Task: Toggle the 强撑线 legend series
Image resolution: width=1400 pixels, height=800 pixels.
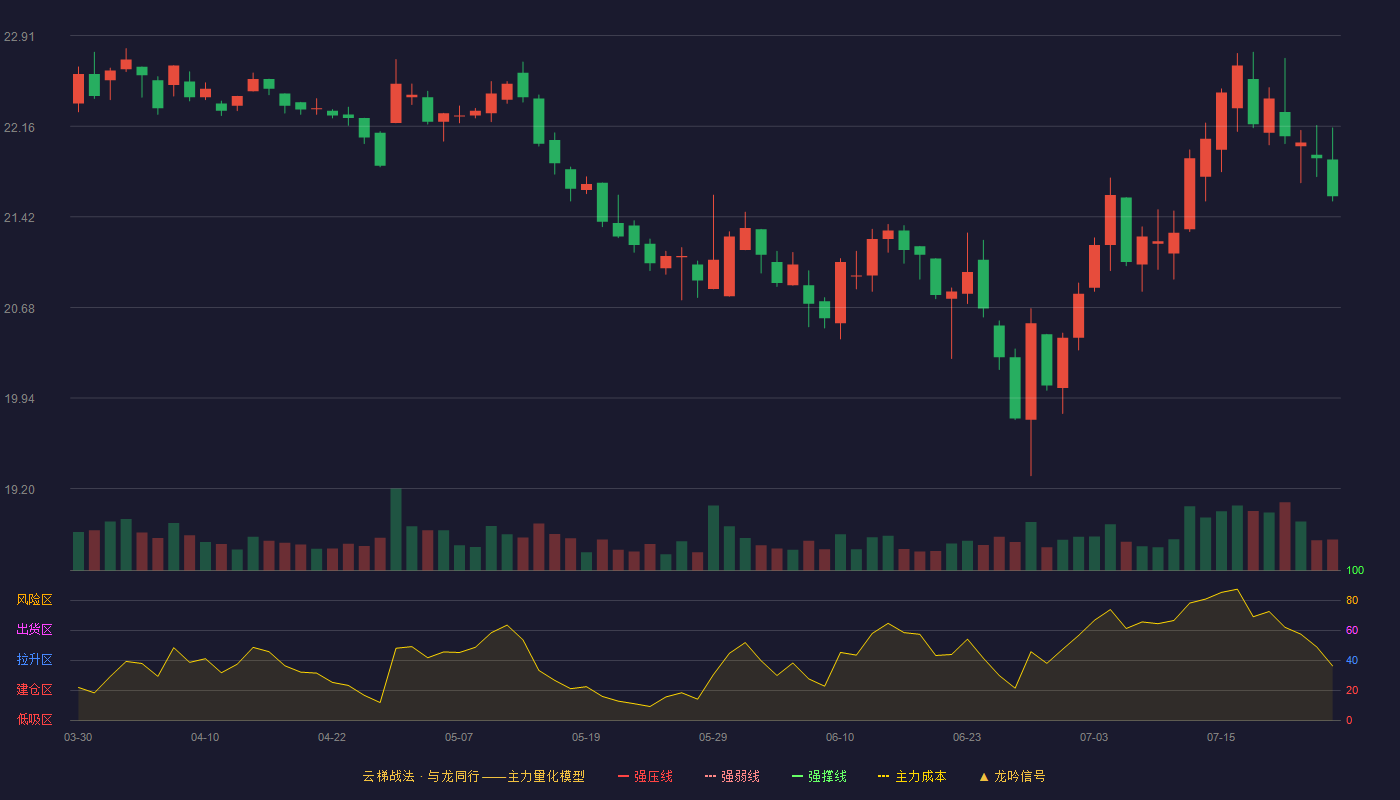Action: click(819, 776)
